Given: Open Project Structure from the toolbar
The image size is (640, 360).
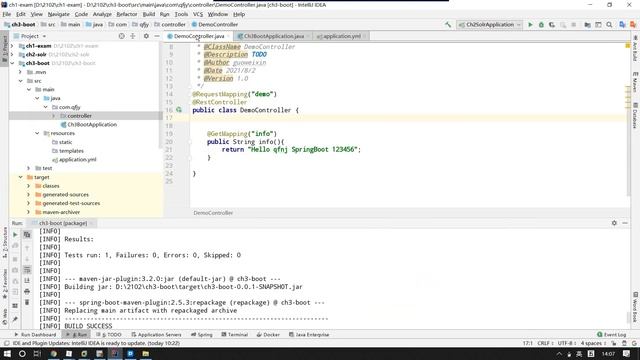Looking at the screenshot, I should click(587, 24).
